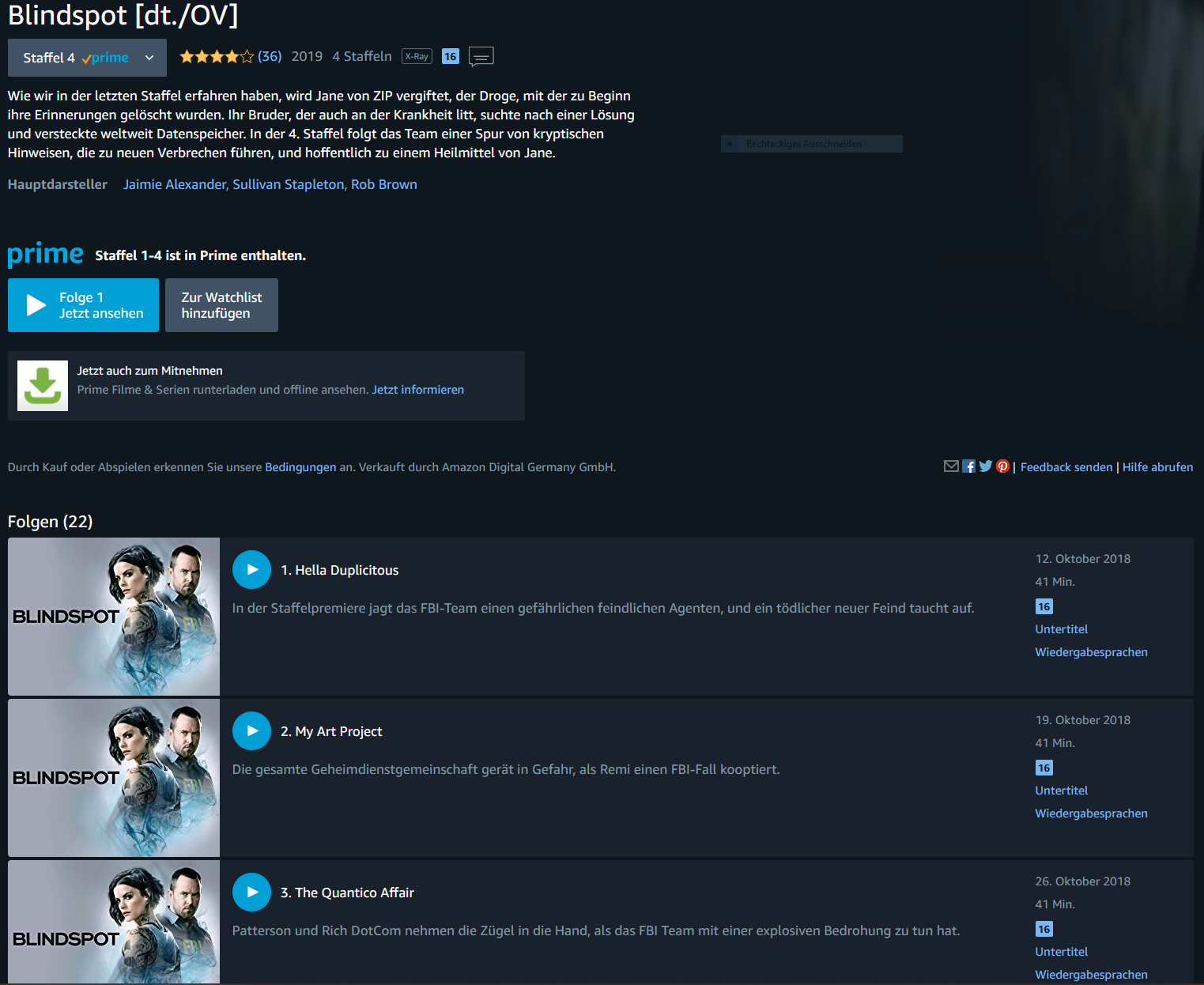Open the Bedingungen terms link

(x=300, y=467)
